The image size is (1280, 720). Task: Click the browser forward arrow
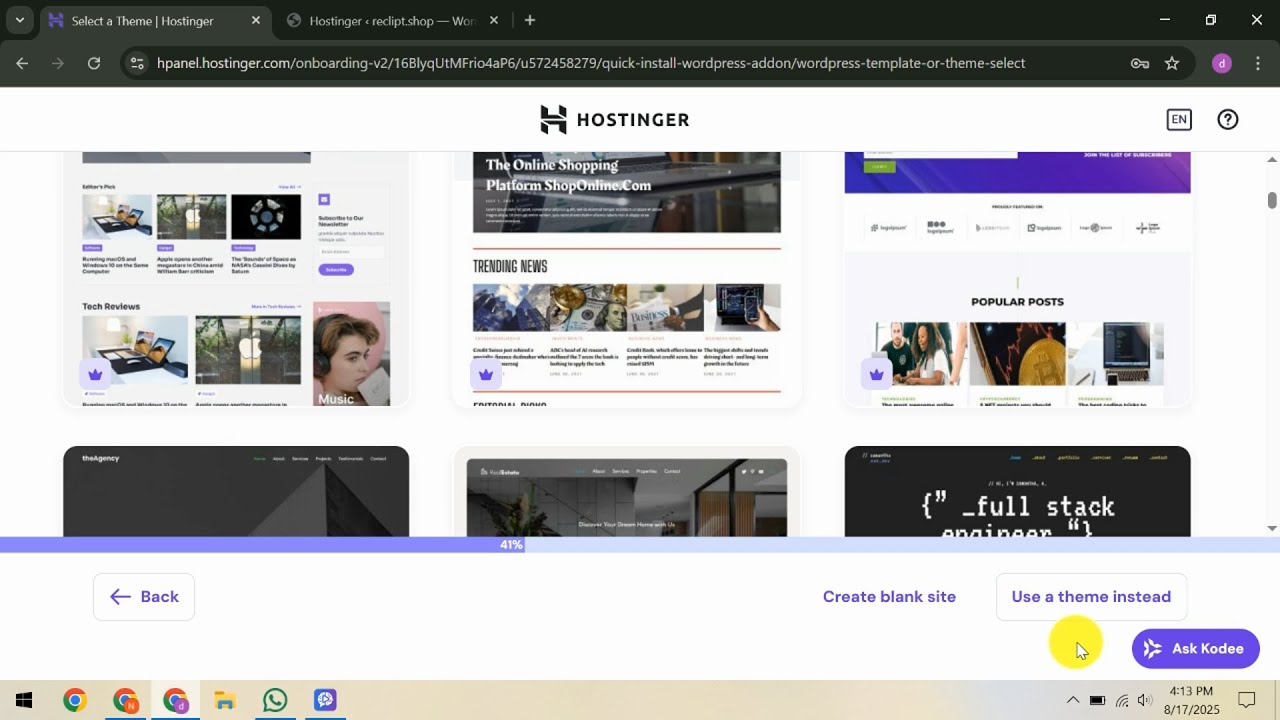coord(58,63)
